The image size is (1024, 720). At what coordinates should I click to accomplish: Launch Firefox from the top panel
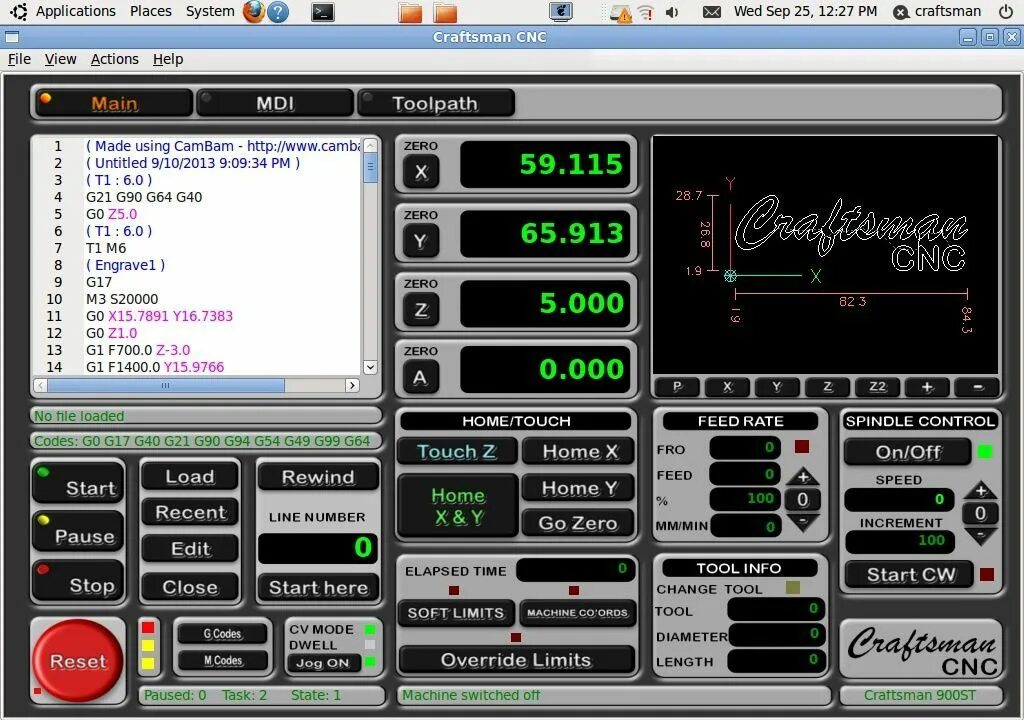pyautogui.click(x=253, y=12)
